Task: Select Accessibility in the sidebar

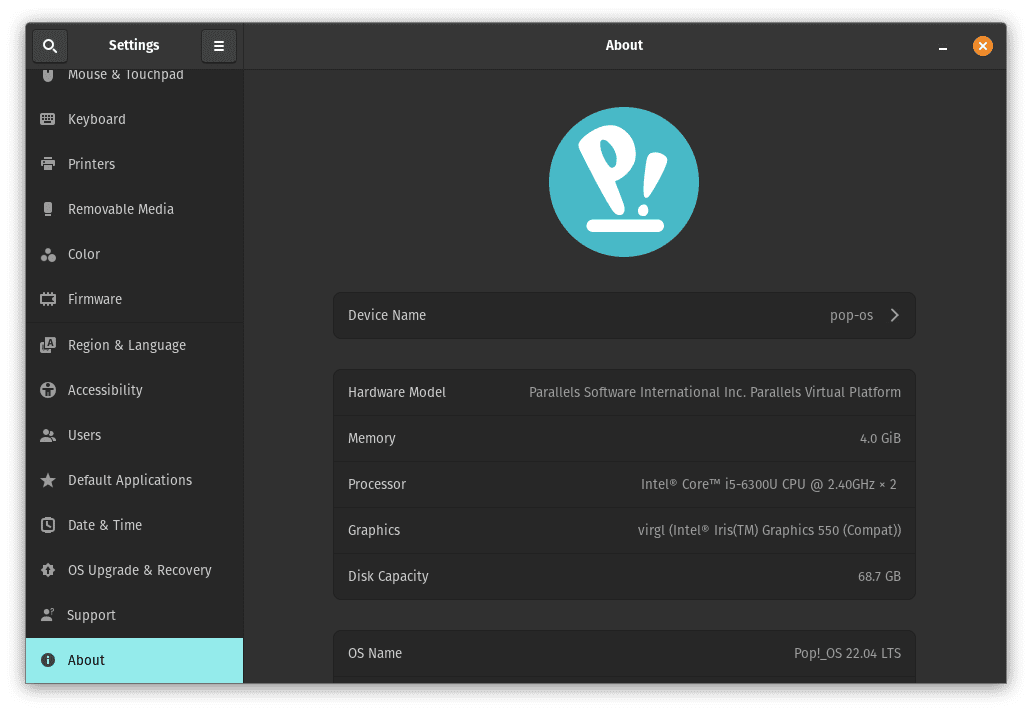Action: pos(134,390)
